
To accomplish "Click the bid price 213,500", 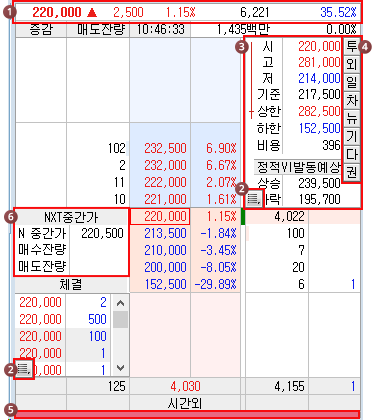I will pos(165,234).
